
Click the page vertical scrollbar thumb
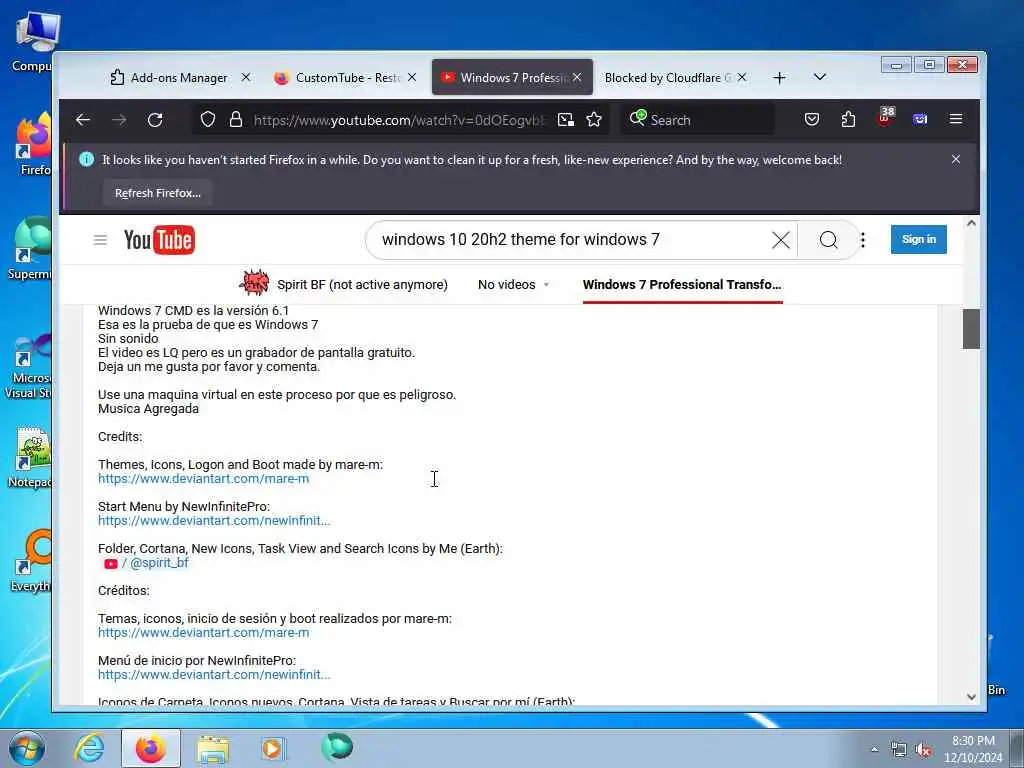coord(971,329)
